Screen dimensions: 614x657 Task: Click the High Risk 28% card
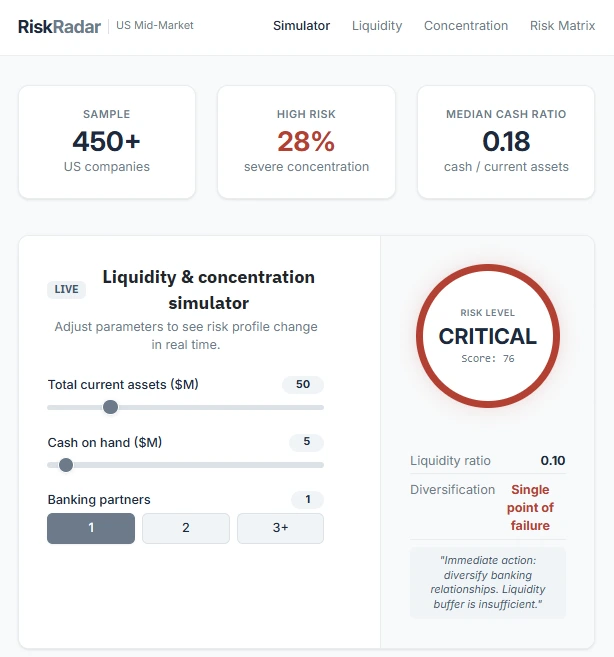(306, 142)
